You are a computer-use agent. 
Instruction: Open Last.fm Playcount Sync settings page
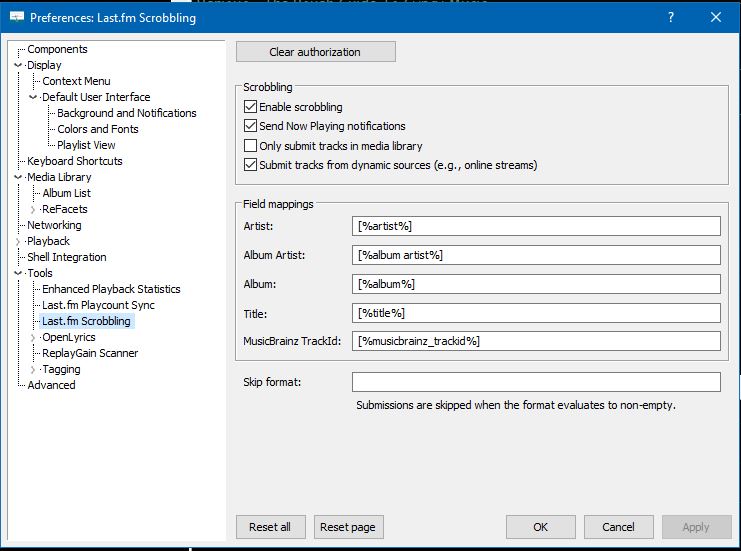point(98,305)
